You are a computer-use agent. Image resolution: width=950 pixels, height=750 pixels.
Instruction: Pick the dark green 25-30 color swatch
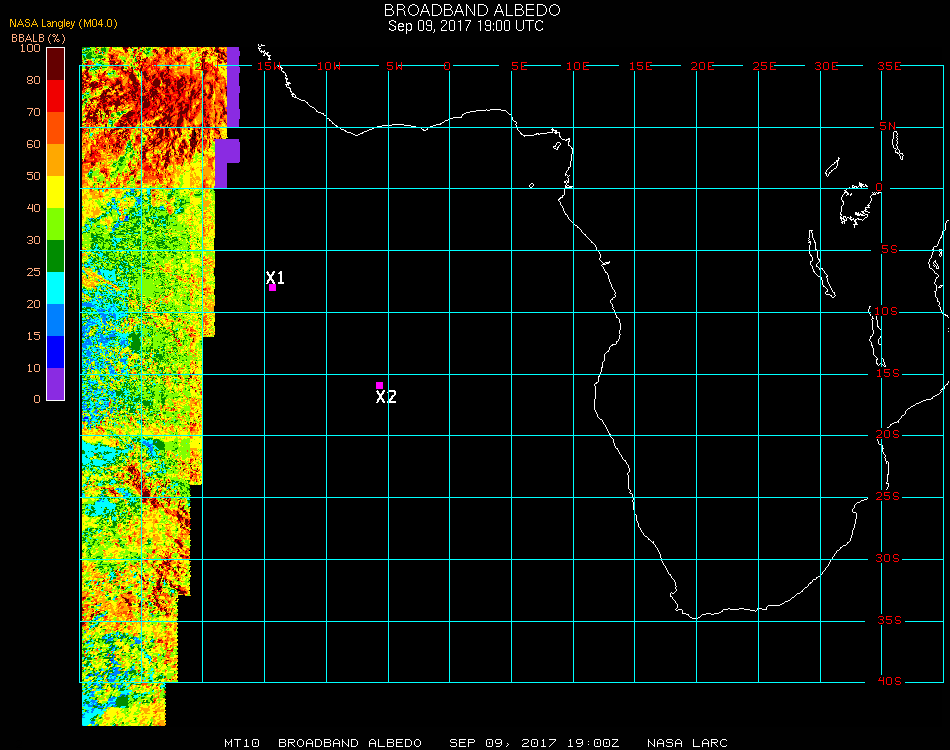[x=56, y=256]
